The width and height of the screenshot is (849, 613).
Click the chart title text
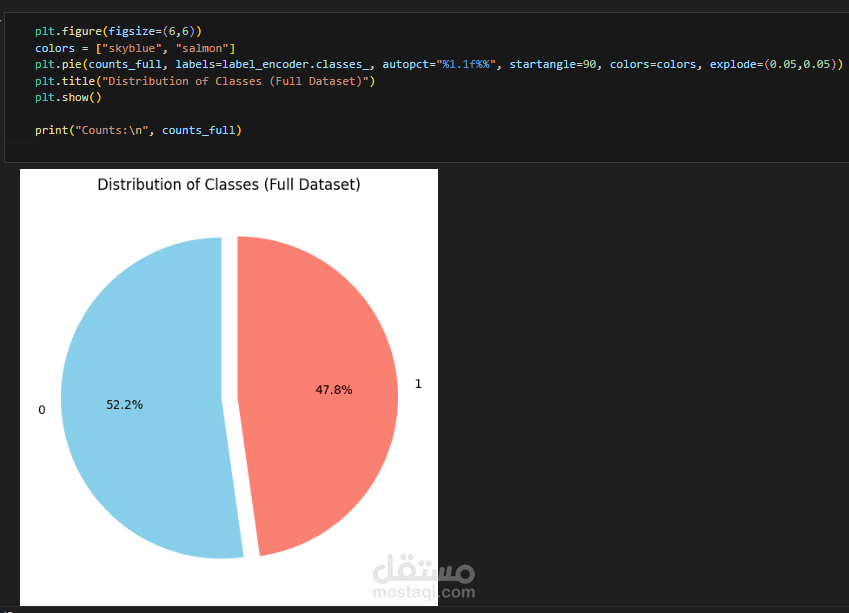pyautogui.click(x=229, y=185)
